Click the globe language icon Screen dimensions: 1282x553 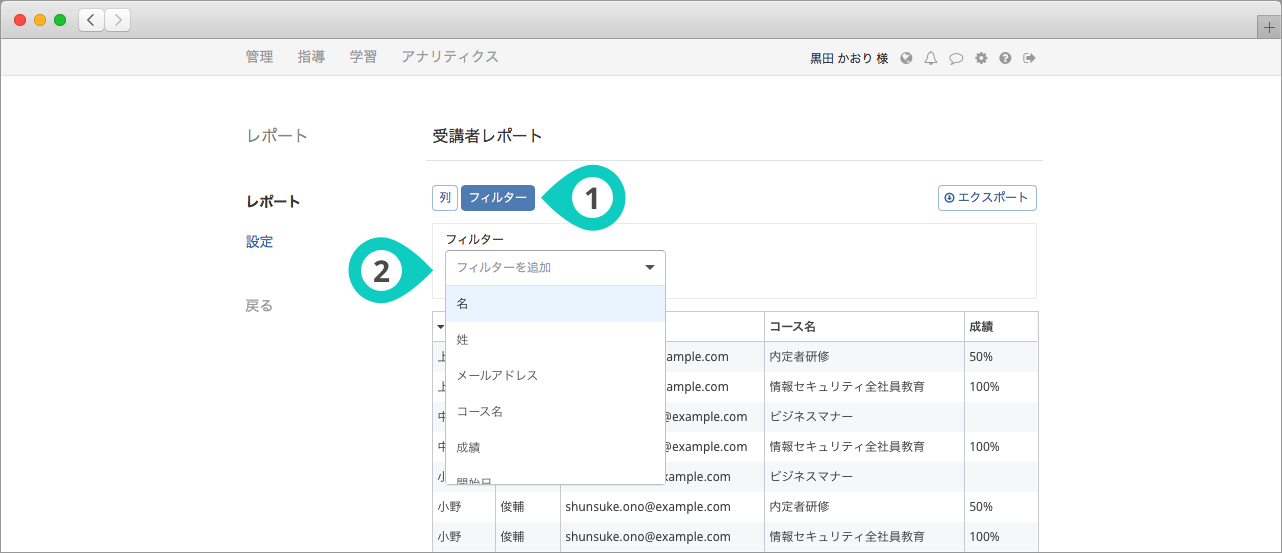click(906, 58)
